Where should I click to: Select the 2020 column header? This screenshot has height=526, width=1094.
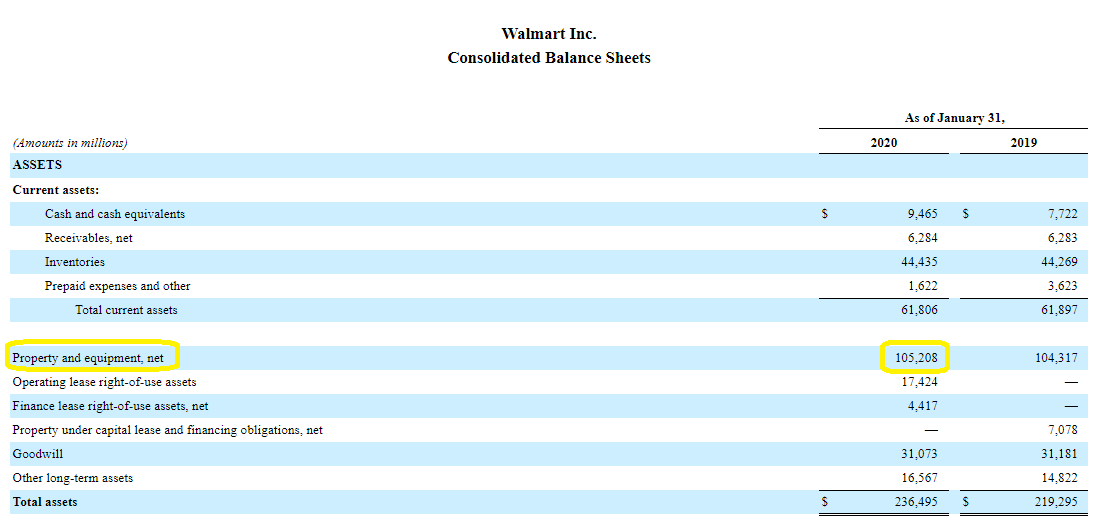[883, 142]
